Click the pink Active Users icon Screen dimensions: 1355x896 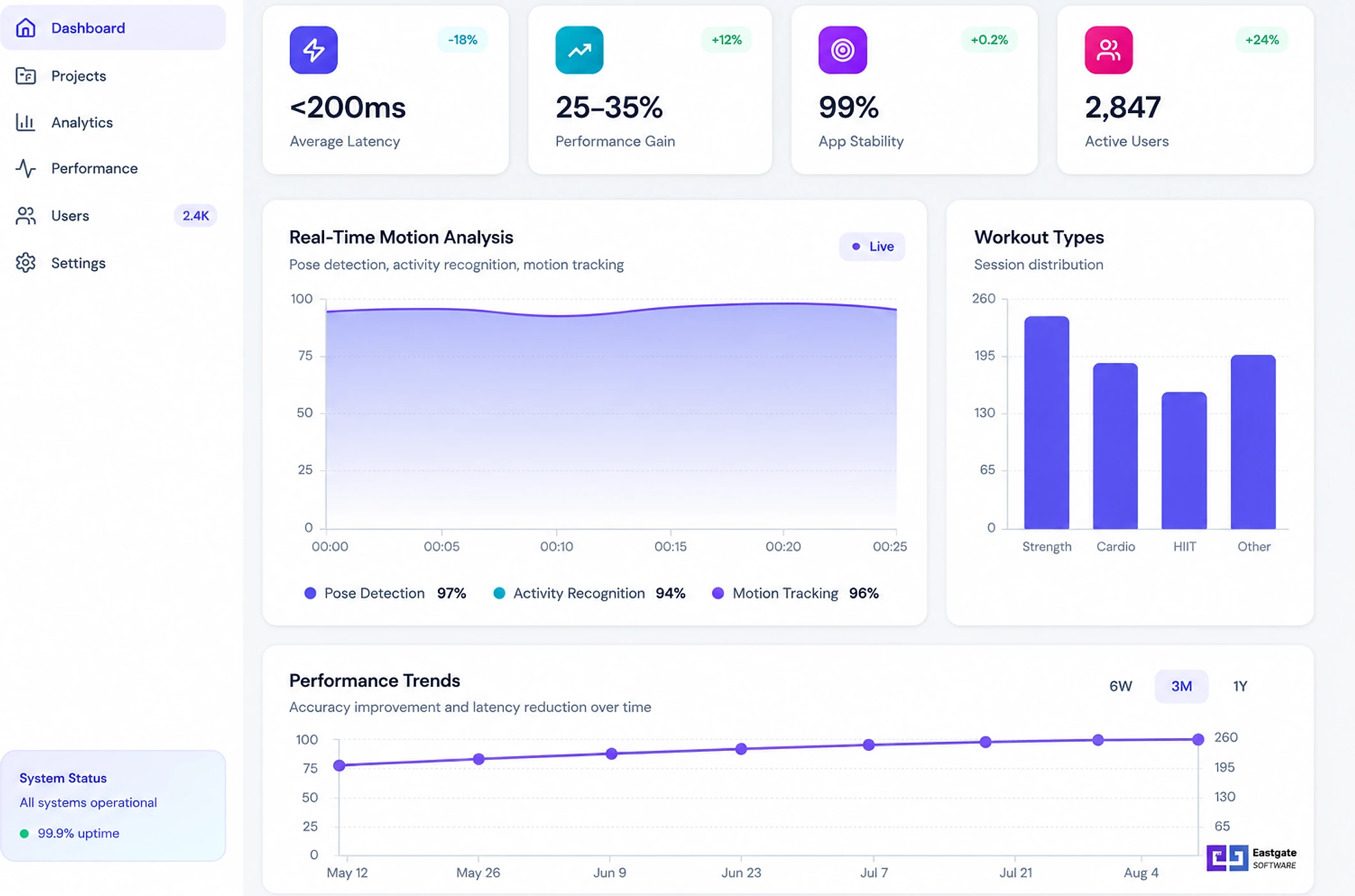click(1108, 50)
